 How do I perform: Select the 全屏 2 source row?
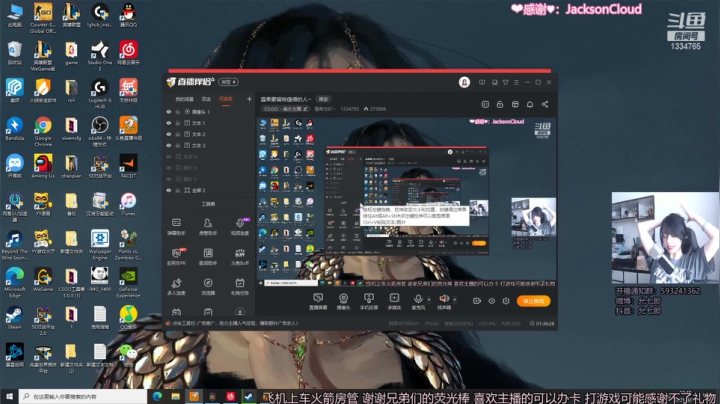click(209, 190)
